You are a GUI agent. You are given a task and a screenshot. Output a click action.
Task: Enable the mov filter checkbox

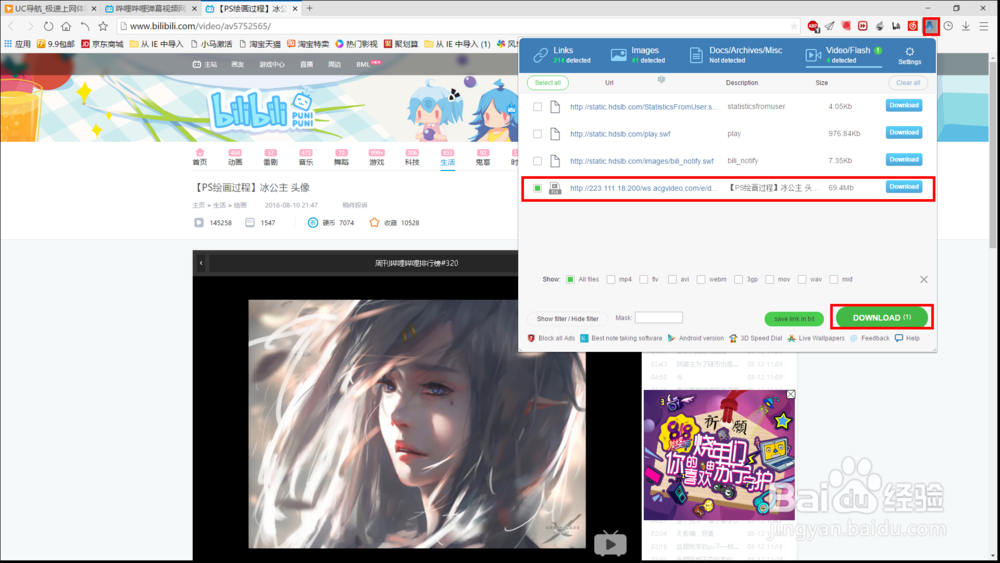coord(770,279)
